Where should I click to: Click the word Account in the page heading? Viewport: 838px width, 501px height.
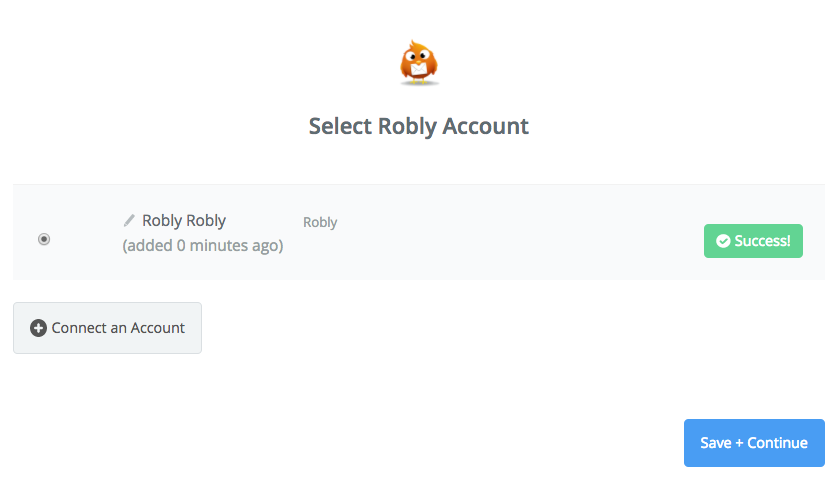click(x=485, y=126)
